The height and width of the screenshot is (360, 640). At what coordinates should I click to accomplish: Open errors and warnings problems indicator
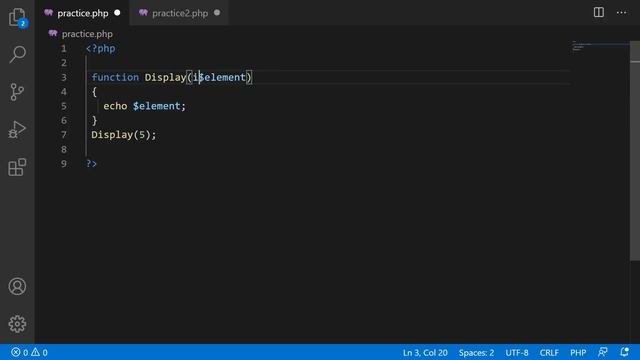click(29, 352)
